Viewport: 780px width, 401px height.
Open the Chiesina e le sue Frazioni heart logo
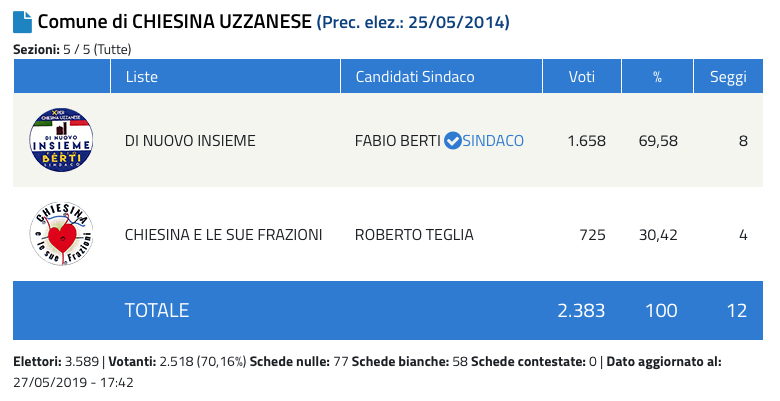(61, 234)
